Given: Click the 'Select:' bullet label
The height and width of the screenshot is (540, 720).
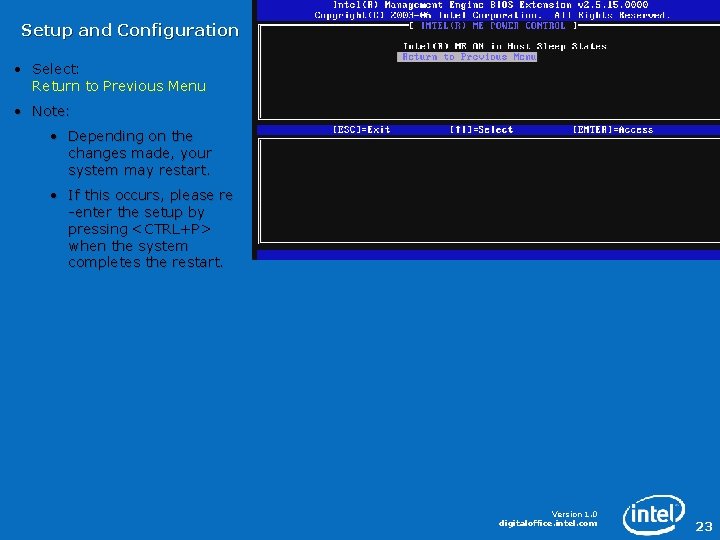Looking at the screenshot, I should pyautogui.click(x=56, y=69).
